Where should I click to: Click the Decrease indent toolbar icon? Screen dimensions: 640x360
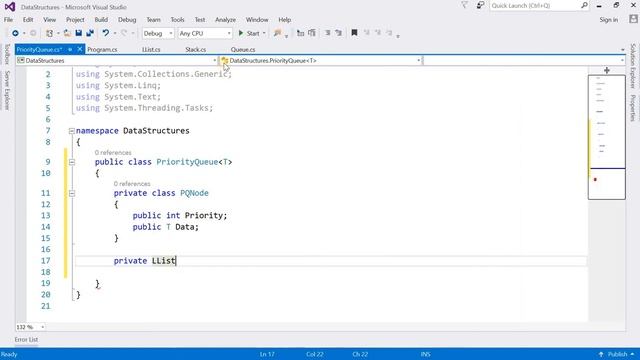point(300,33)
